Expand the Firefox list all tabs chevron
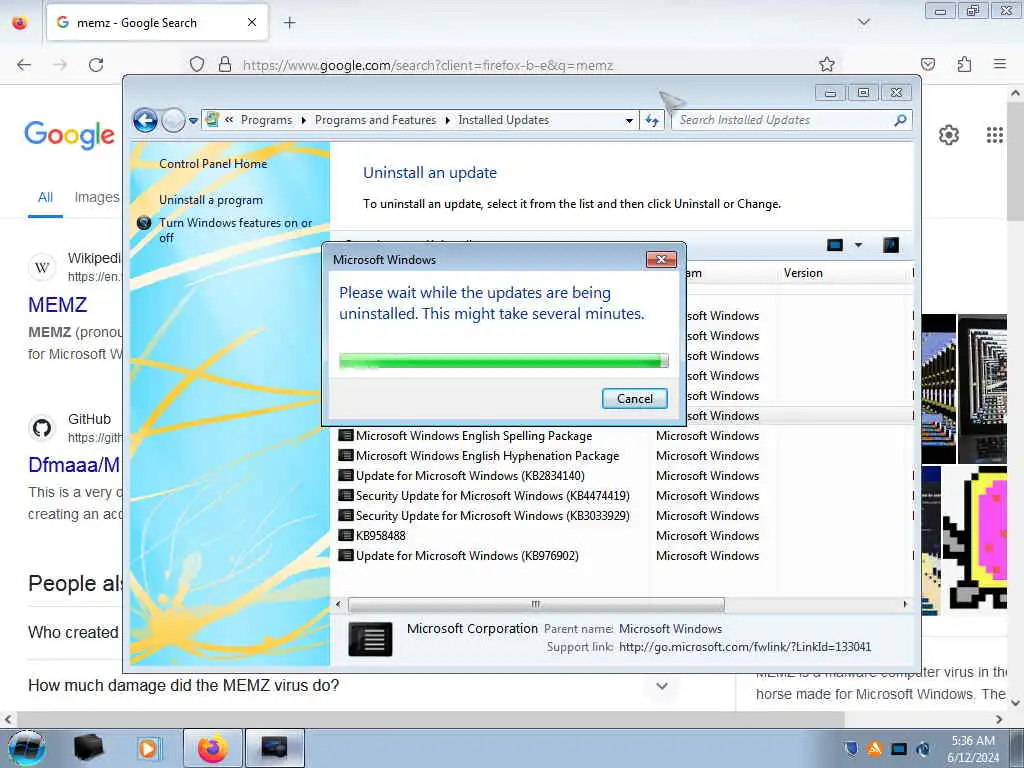The image size is (1024, 768). [864, 22]
